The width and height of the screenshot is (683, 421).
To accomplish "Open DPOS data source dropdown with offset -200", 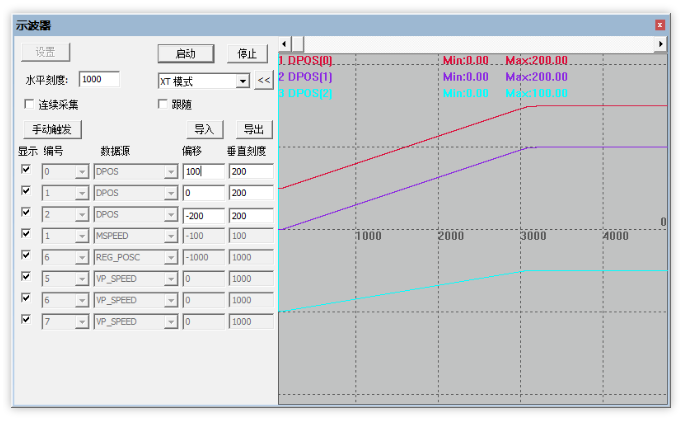I will tap(171, 215).
